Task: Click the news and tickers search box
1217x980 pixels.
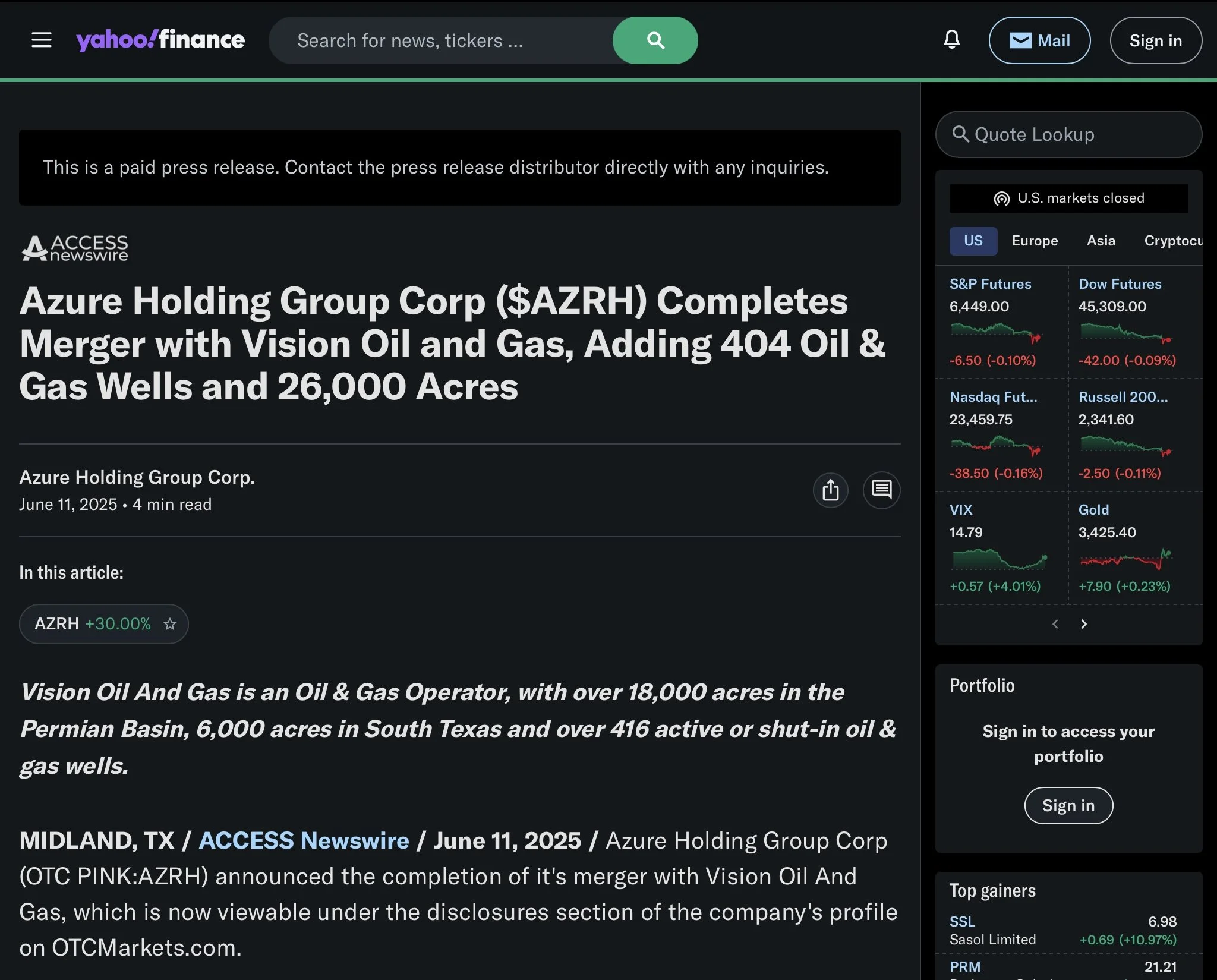Action: [x=440, y=40]
